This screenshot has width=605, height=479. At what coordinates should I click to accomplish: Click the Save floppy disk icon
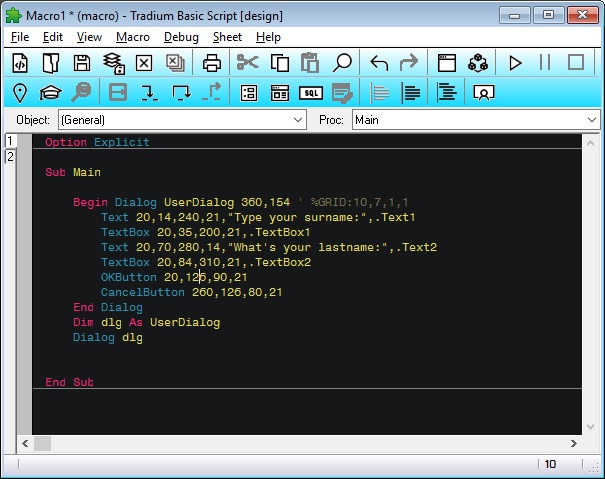[x=82, y=62]
